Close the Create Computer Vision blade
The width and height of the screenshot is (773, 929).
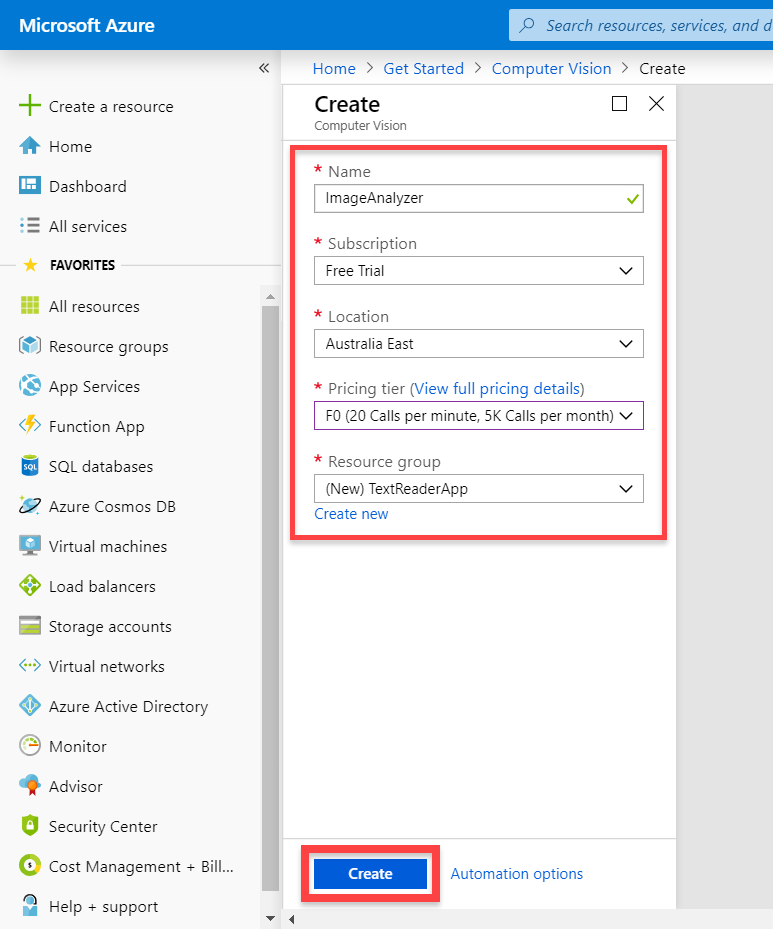point(656,104)
